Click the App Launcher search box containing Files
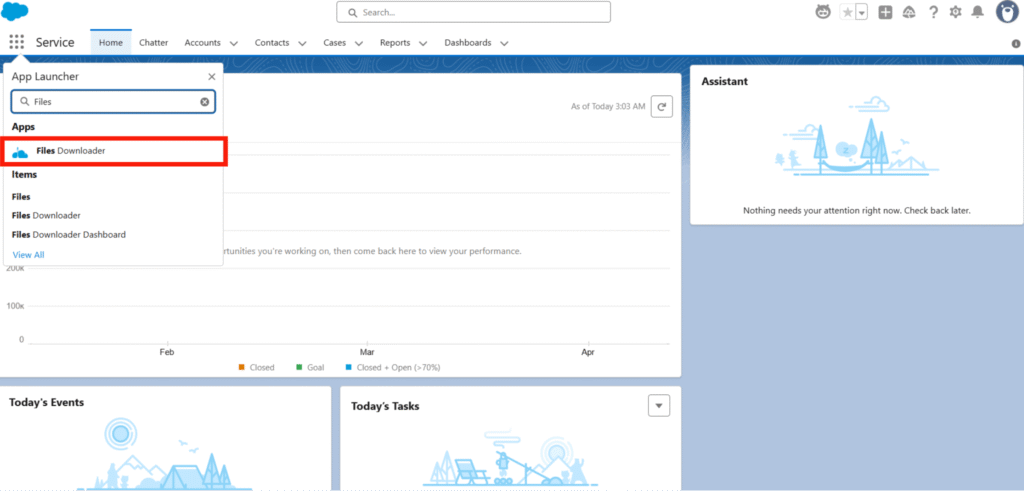The image size is (1024, 495). click(x=113, y=102)
